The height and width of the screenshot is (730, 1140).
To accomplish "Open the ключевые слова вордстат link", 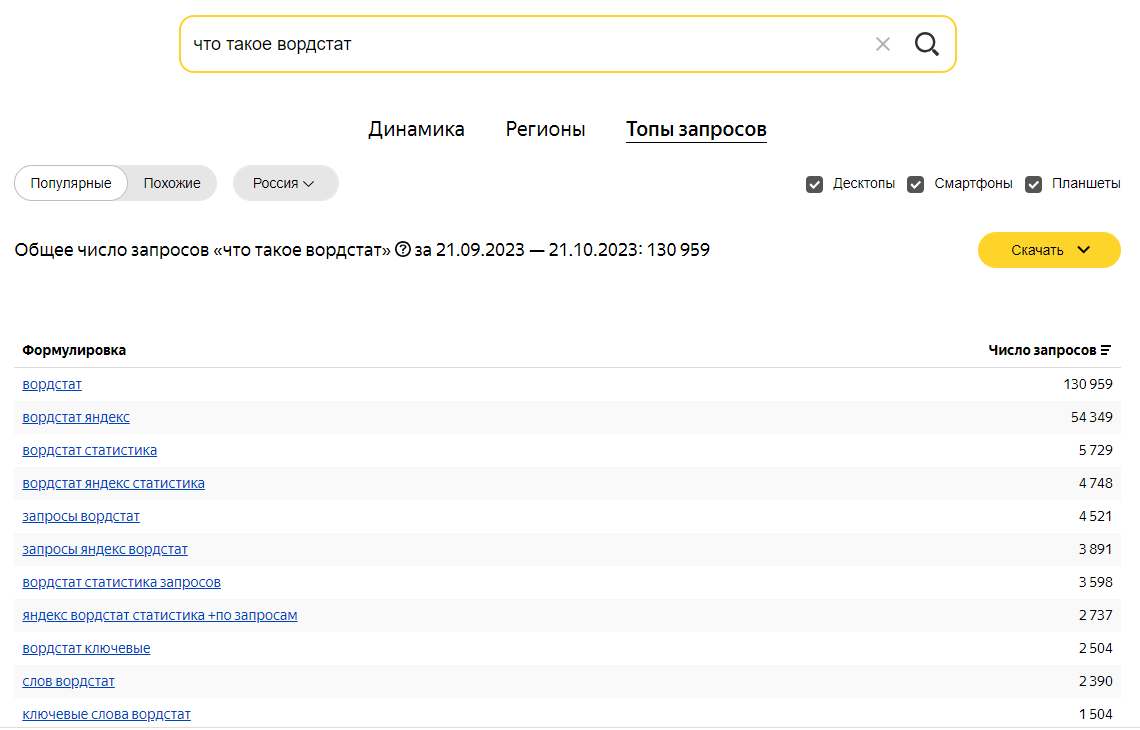I will pyautogui.click(x=106, y=715).
